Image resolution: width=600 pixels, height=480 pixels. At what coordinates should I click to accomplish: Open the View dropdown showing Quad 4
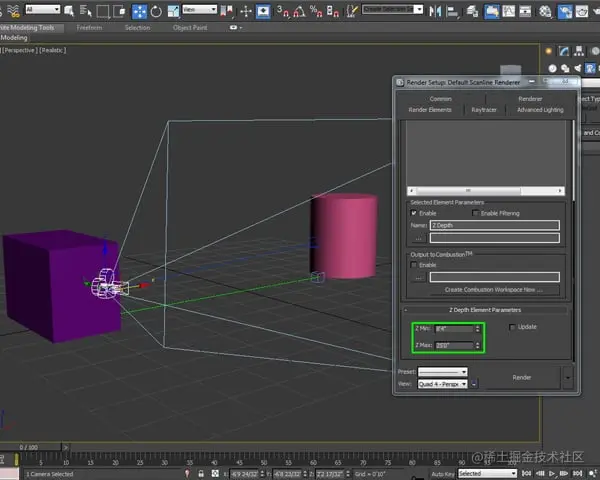pyautogui.click(x=443, y=384)
